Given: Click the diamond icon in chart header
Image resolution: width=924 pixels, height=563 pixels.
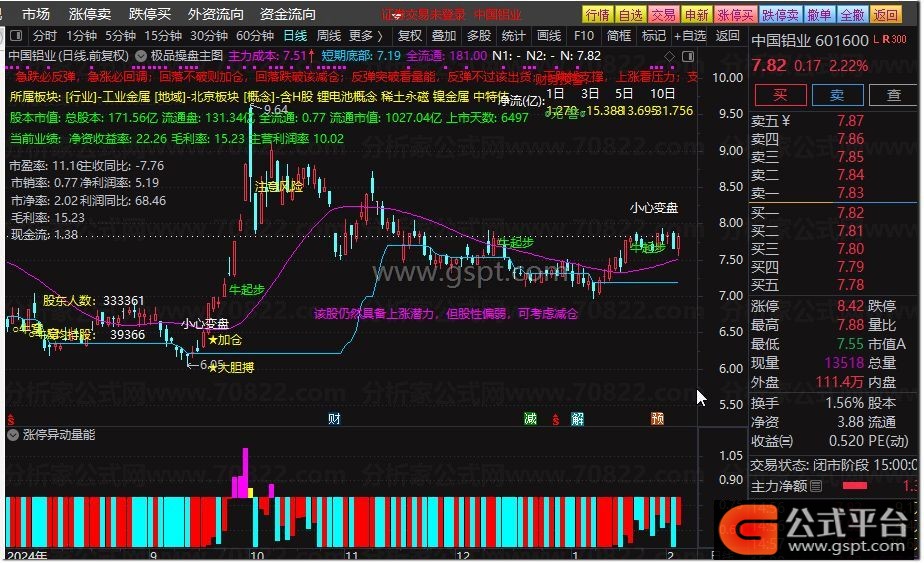Looking at the screenshot, I should pos(669,57).
